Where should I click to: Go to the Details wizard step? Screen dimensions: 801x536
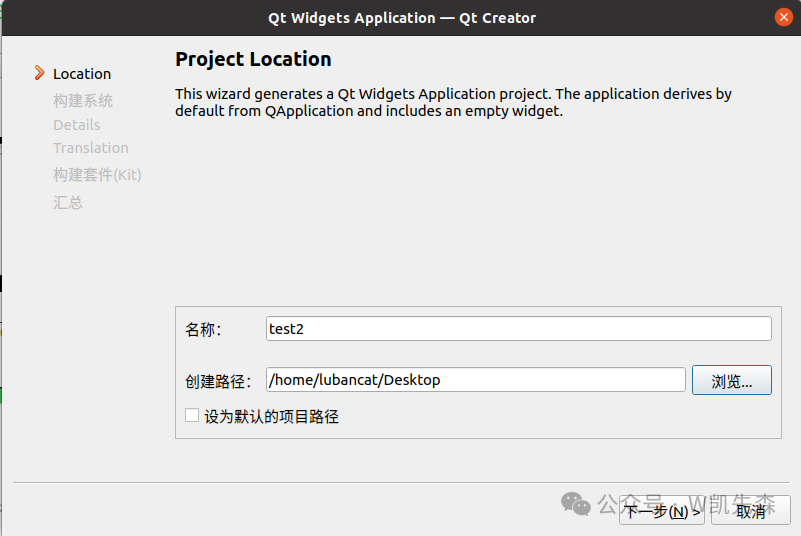(x=77, y=125)
